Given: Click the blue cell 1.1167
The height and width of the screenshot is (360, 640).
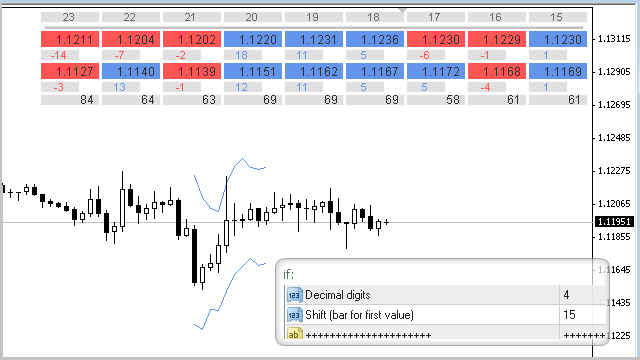Looking at the screenshot, I should tap(375, 71).
